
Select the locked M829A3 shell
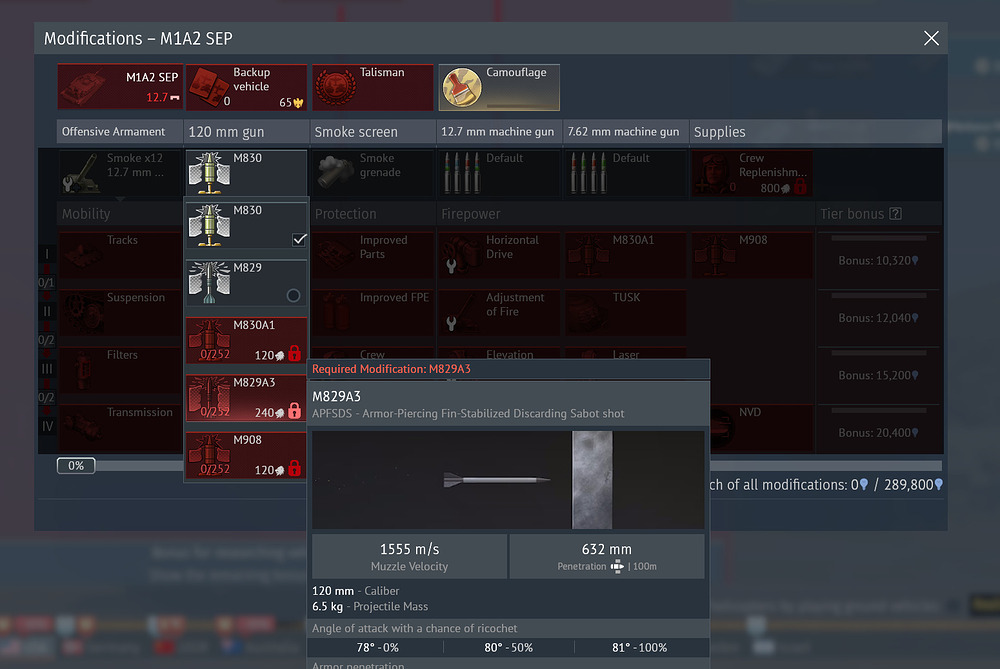(246, 397)
